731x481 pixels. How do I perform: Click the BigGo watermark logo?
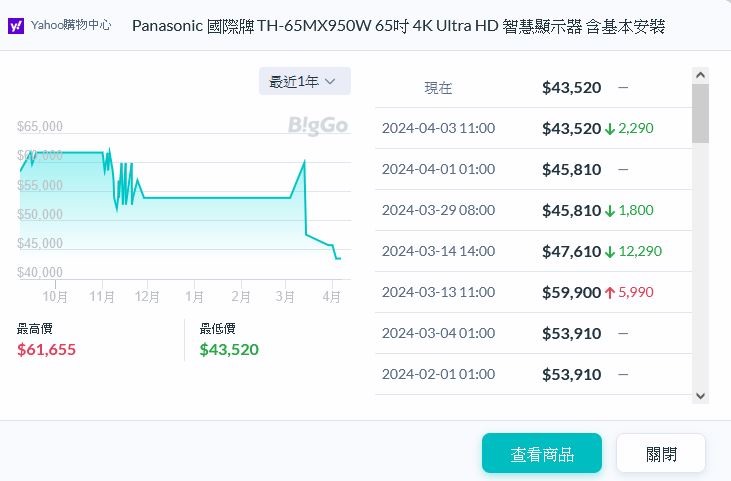(317, 125)
